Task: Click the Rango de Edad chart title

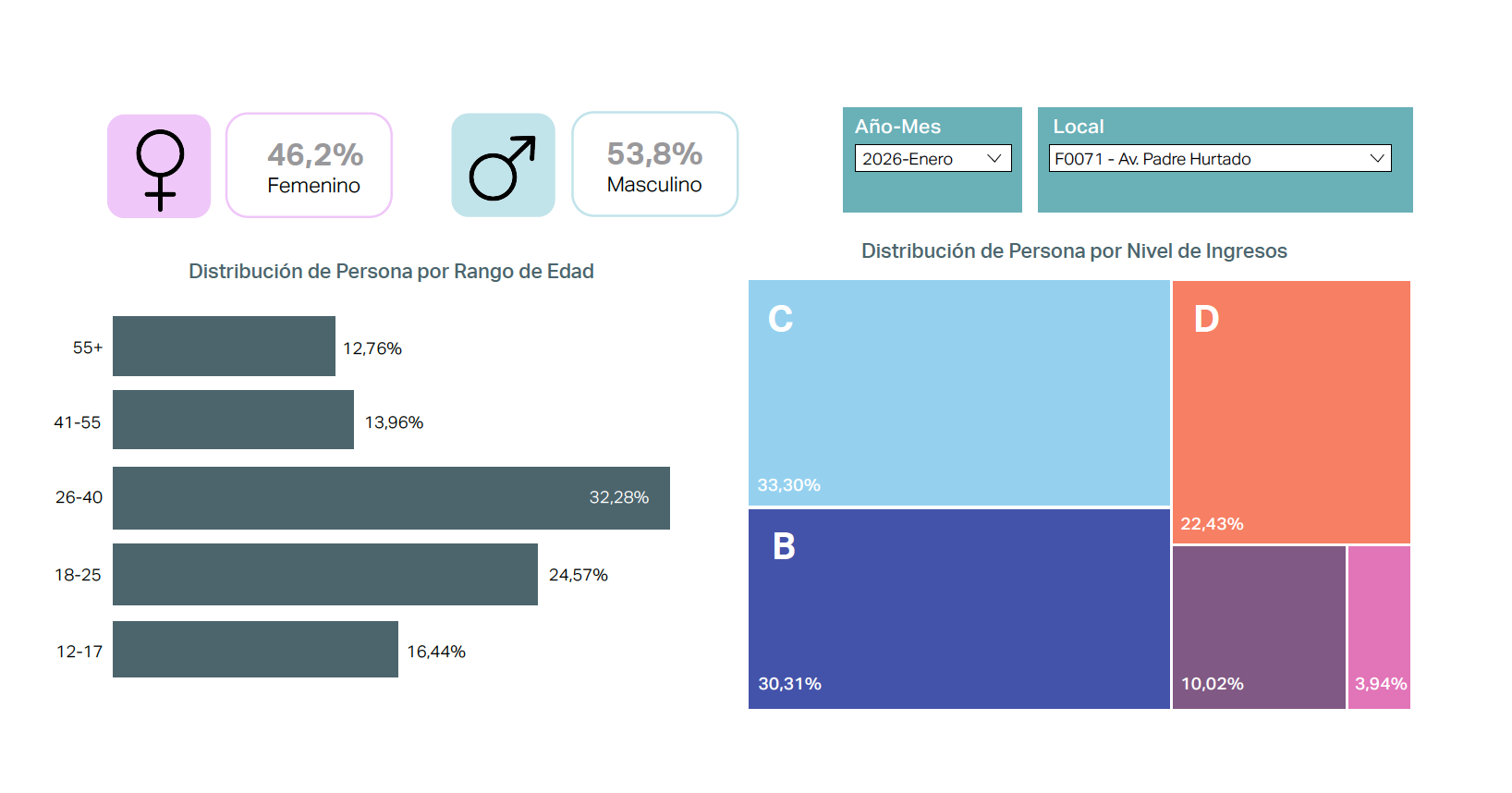Action: [x=391, y=272]
